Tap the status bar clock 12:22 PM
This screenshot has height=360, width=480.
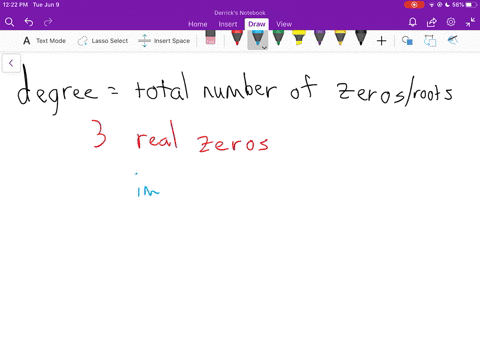tap(15, 5)
